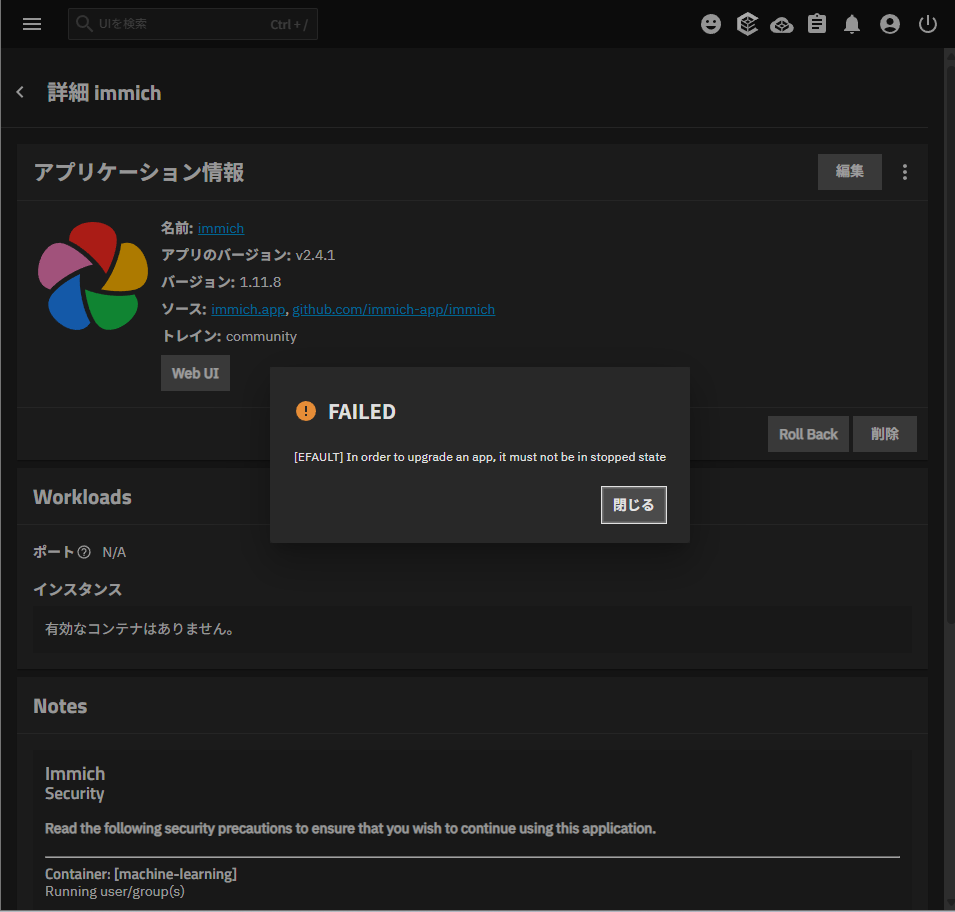Open the hamburger navigation menu

tap(32, 24)
